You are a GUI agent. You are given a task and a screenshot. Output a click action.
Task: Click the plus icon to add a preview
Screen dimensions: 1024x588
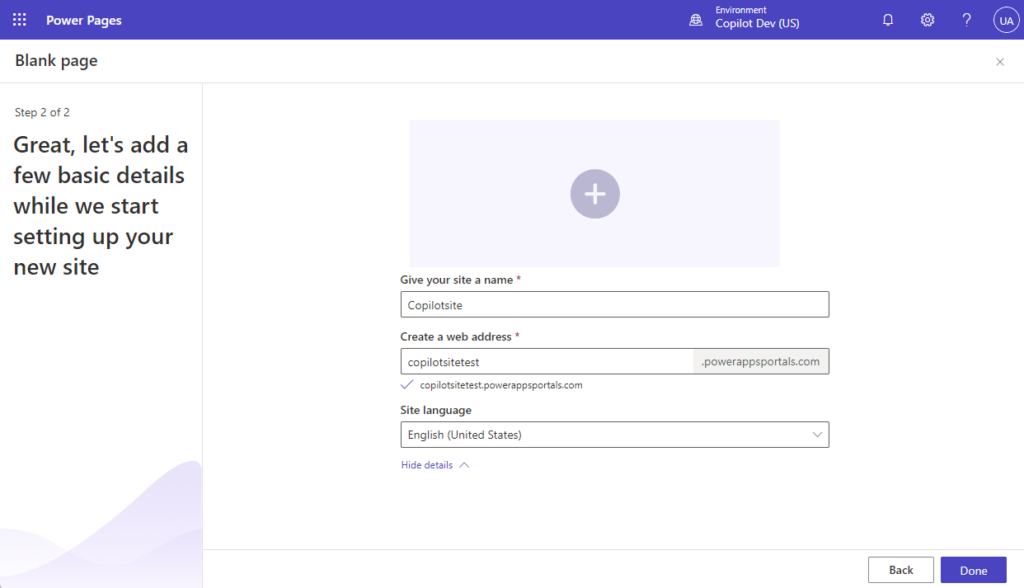[x=595, y=194]
